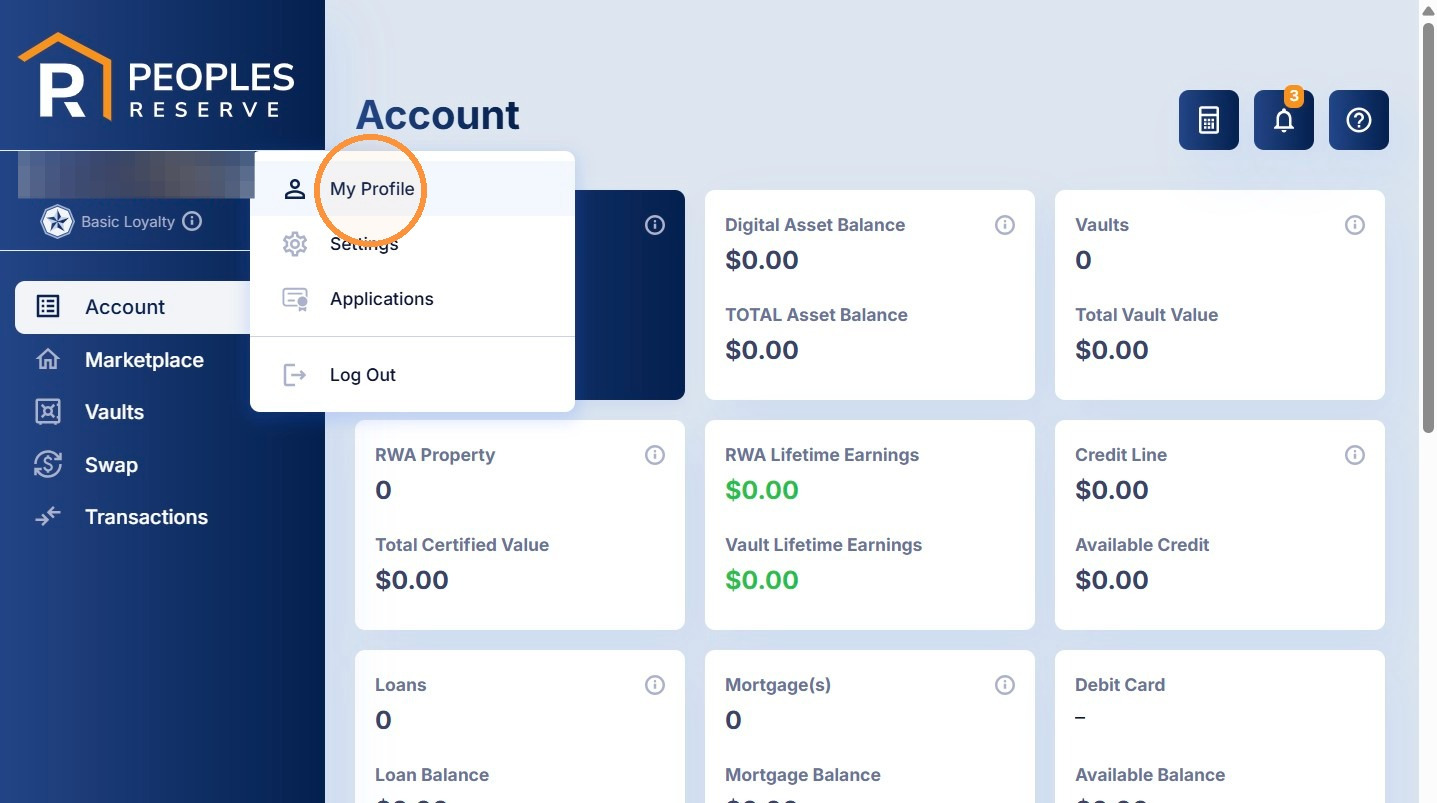Click the RWA Property info icon
Image resolution: width=1437 pixels, height=803 pixels.
pos(654,455)
